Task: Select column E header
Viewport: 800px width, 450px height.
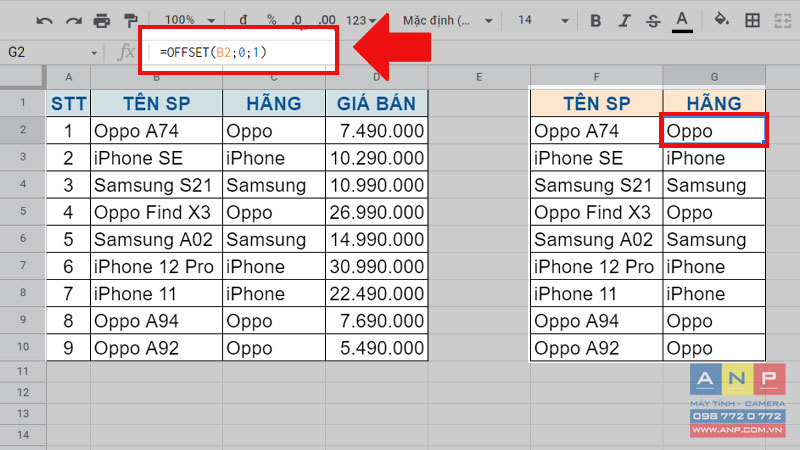Action: coord(479,77)
